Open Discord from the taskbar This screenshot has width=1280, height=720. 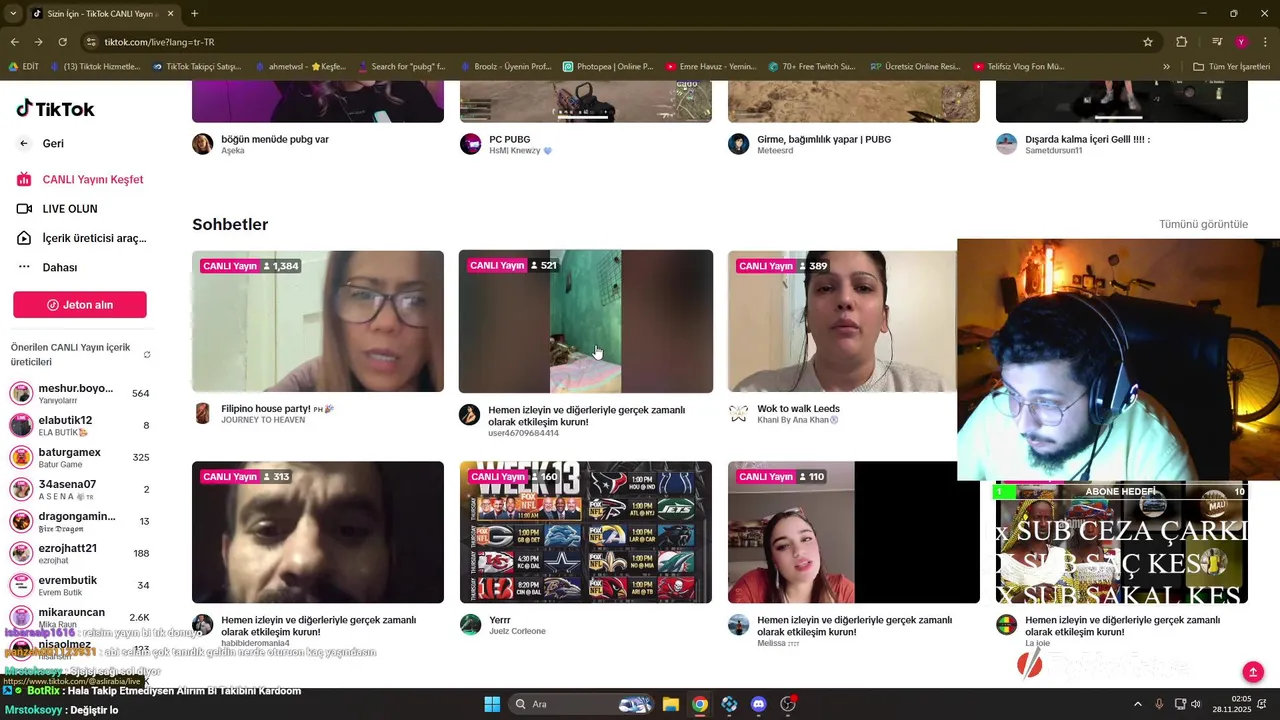759,704
